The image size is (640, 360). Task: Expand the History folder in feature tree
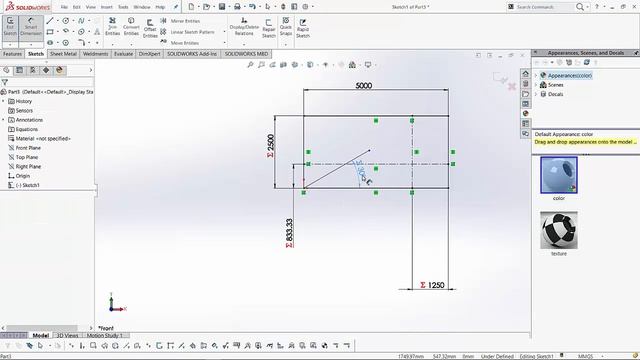3,101
